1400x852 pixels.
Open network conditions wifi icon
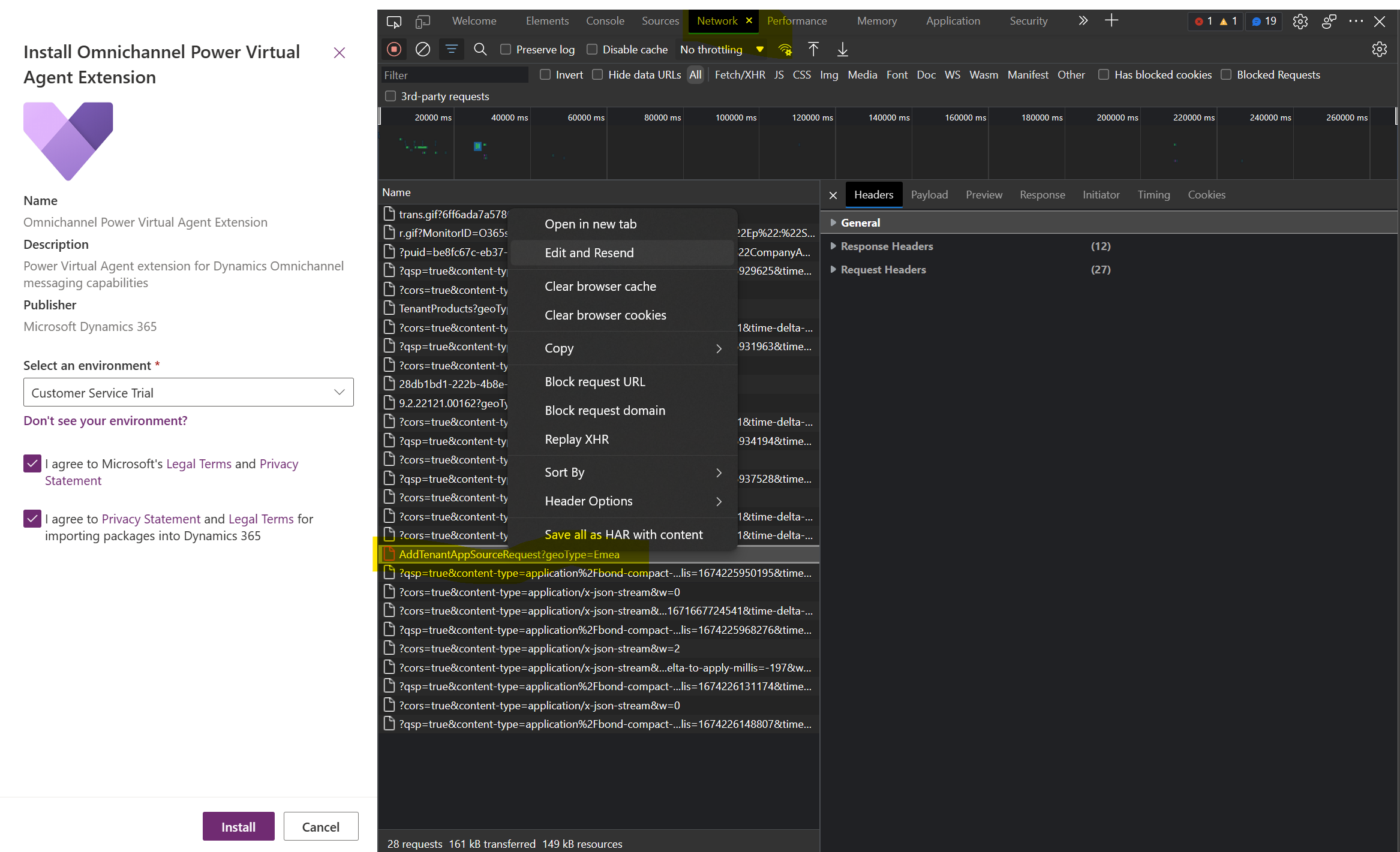point(785,50)
